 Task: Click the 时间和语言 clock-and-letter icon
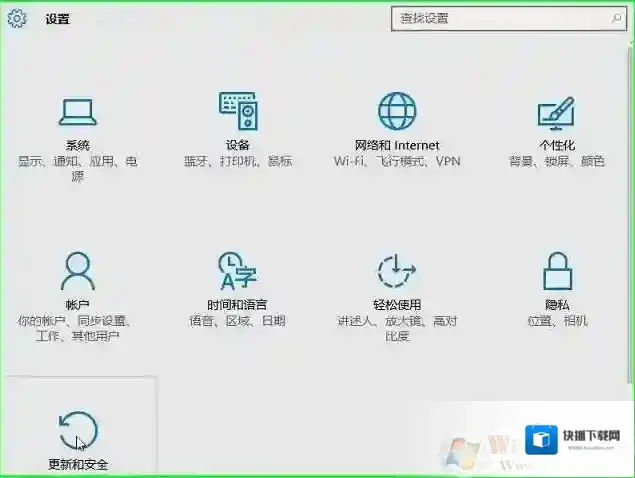(x=237, y=270)
